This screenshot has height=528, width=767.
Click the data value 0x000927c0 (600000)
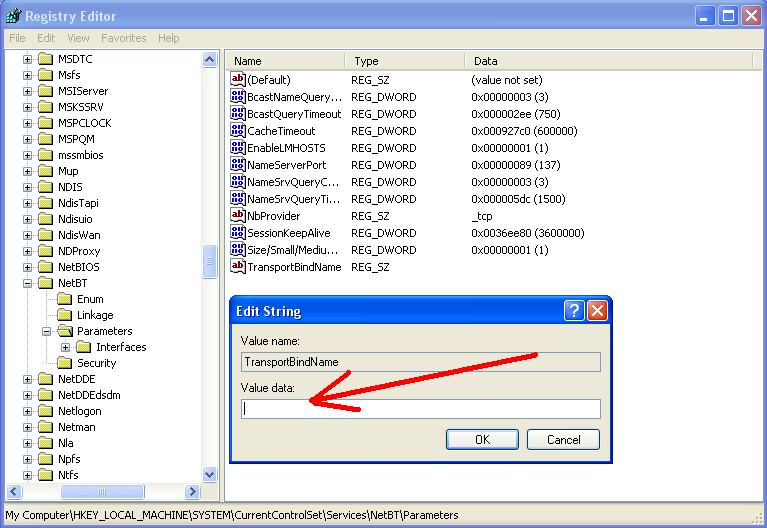point(524,131)
